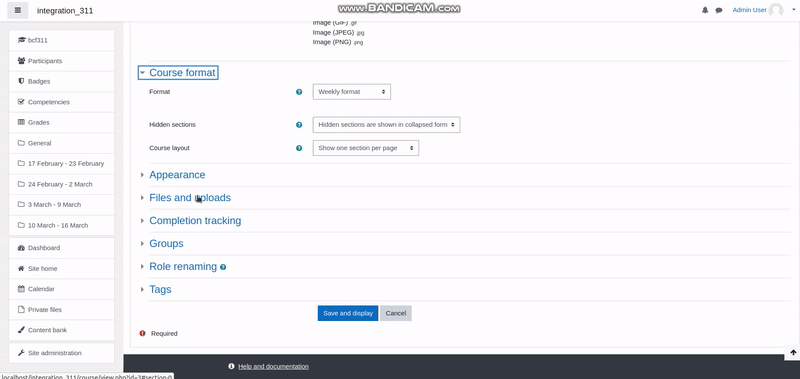This screenshot has height=379, width=800.
Task: Go to 3 March - 9 March section
Action: [61, 205]
